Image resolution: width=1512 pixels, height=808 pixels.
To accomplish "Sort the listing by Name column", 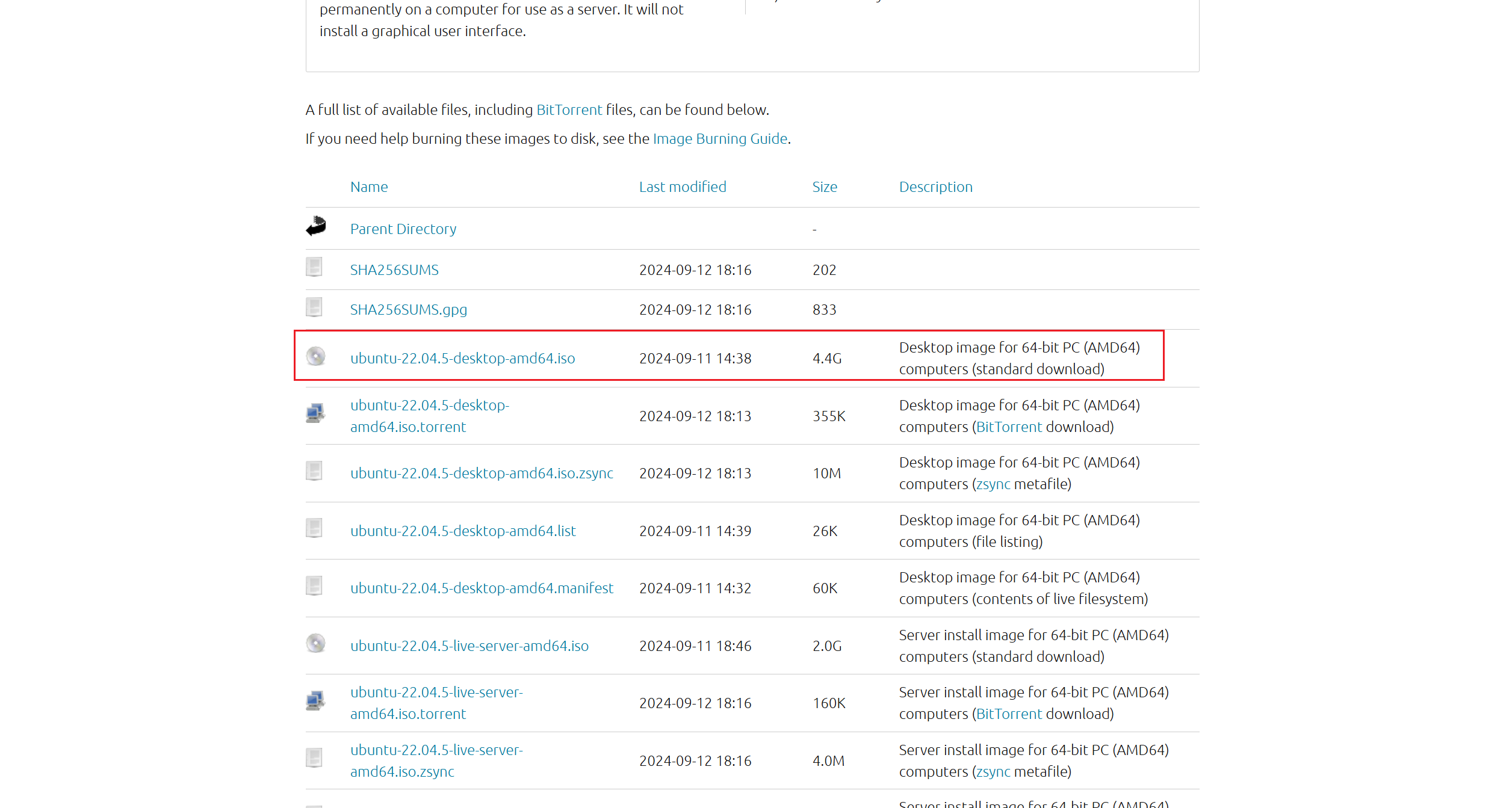I will click(369, 187).
